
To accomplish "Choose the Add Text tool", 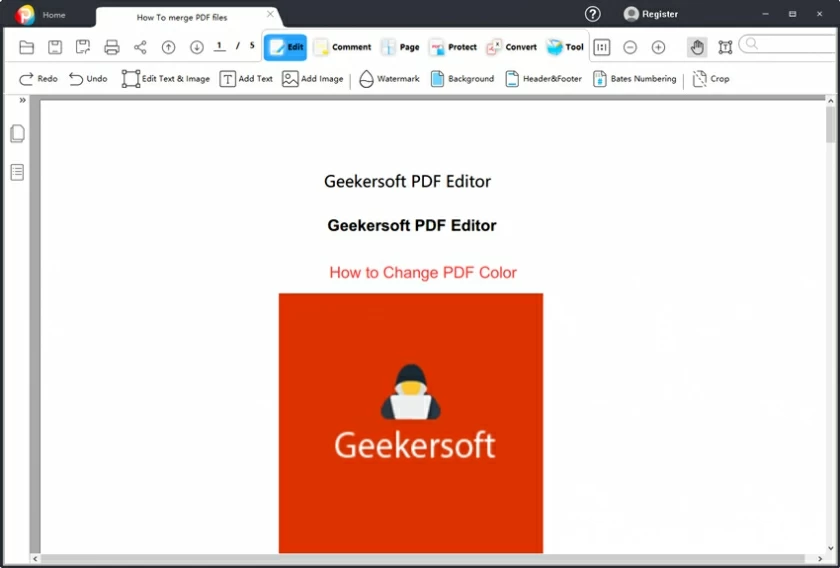I will point(246,79).
